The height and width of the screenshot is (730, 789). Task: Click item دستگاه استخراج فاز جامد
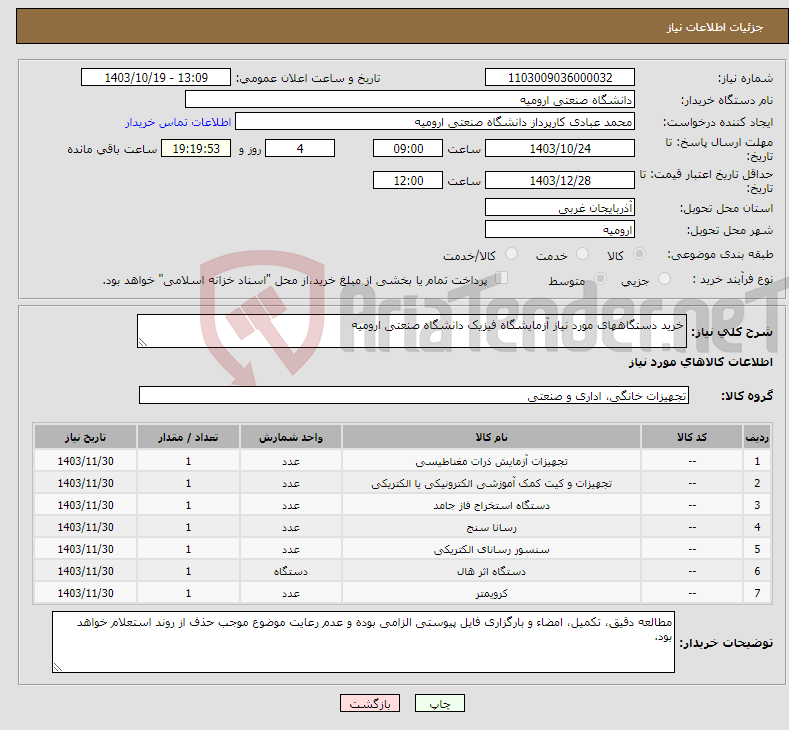click(491, 505)
